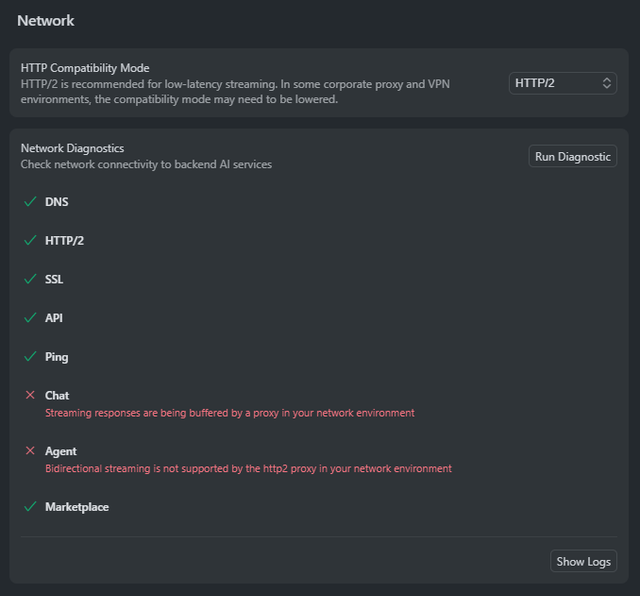
Task: Click the Marketplace success checkmark icon
Action: (x=30, y=507)
